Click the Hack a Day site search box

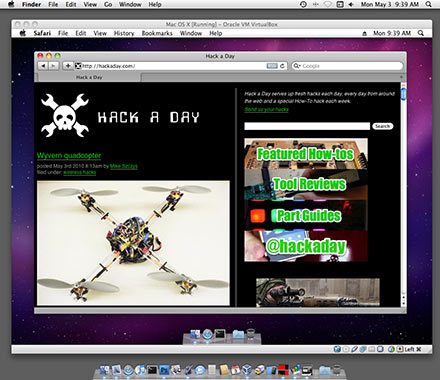[x=307, y=126]
